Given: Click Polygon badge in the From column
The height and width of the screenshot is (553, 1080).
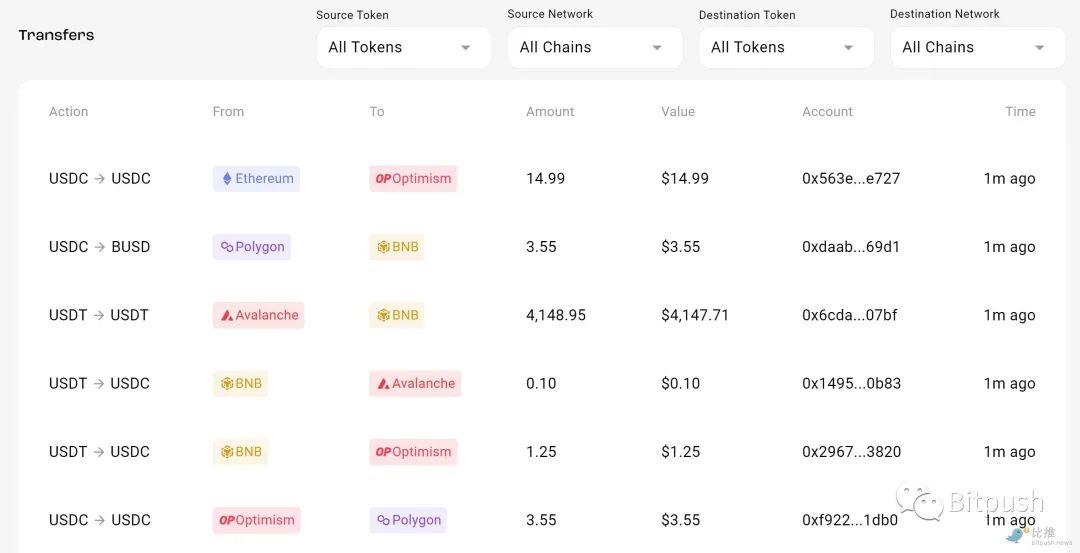Looking at the screenshot, I should [x=252, y=247].
